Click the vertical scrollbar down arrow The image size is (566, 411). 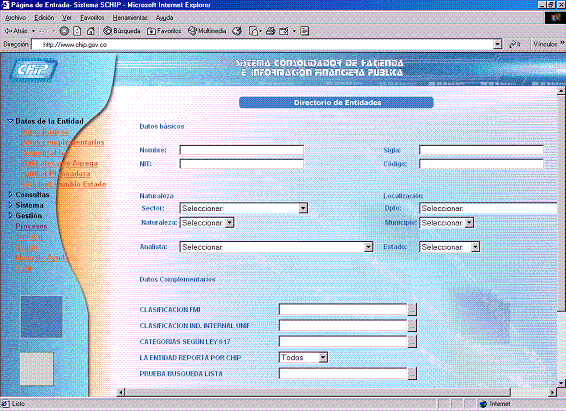(x=561, y=383)
